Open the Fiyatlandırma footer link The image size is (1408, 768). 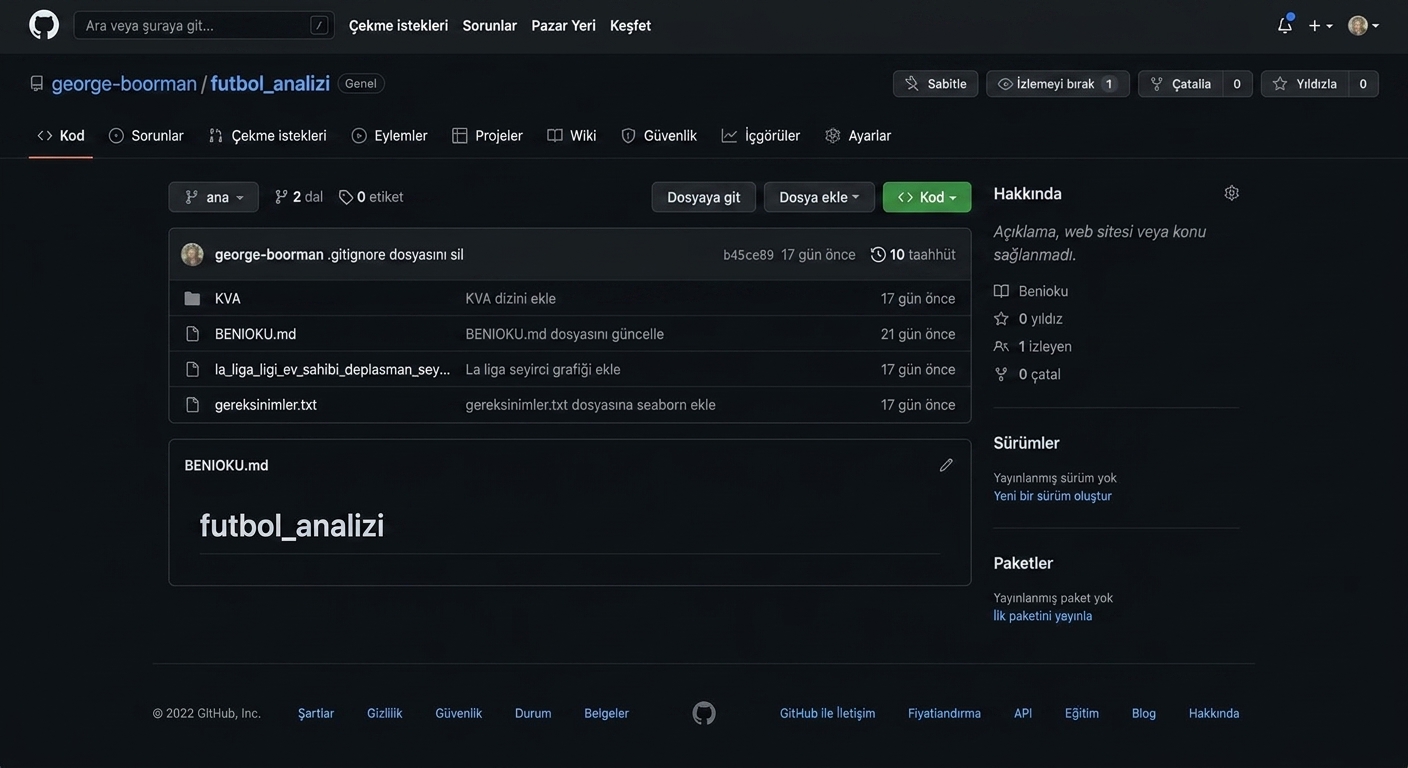click(945, 713)
